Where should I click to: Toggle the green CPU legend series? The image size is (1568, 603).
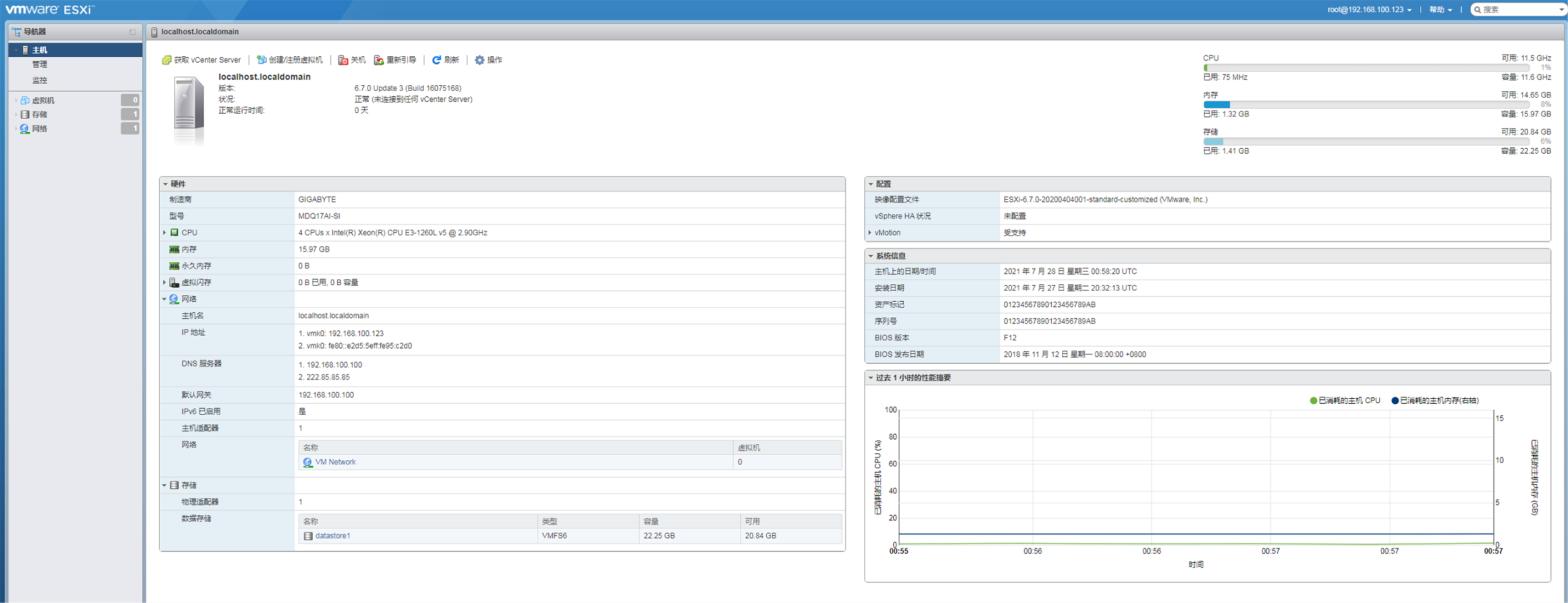(x=1313, y=401)
